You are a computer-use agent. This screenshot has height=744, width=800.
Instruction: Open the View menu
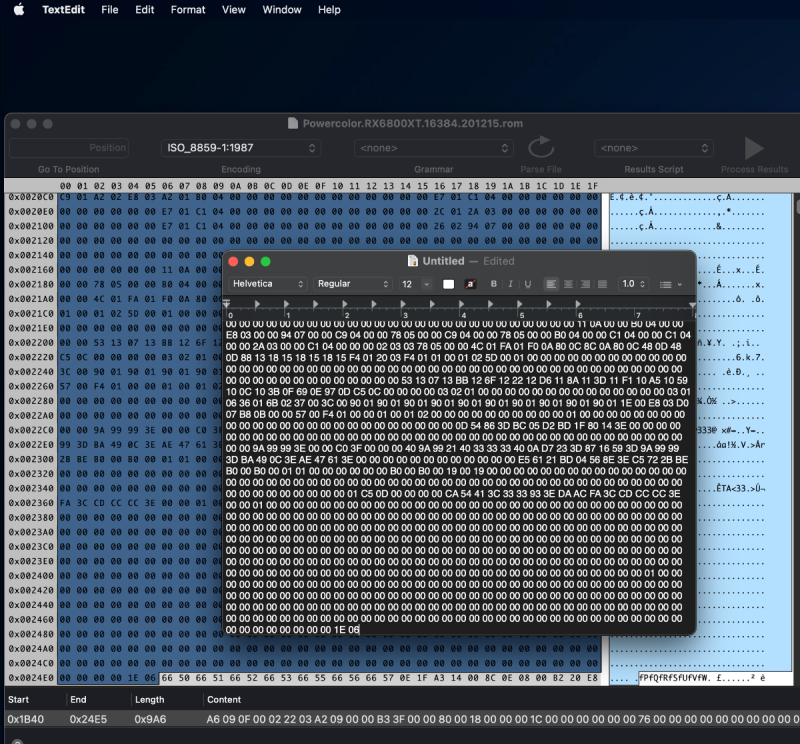(x=234, y=10)
